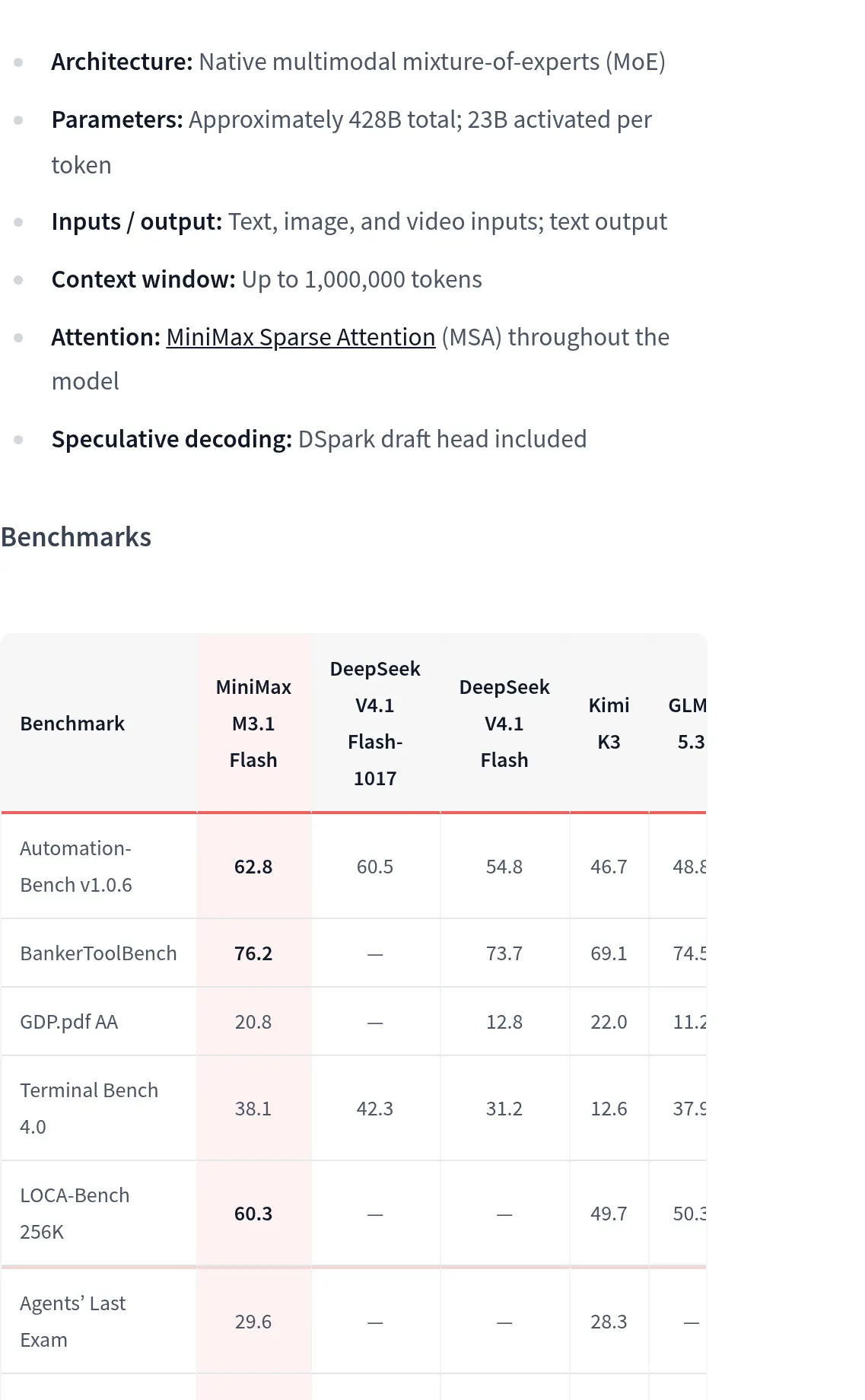Click the Benchmarks section heading

click(x=76, y=537)
